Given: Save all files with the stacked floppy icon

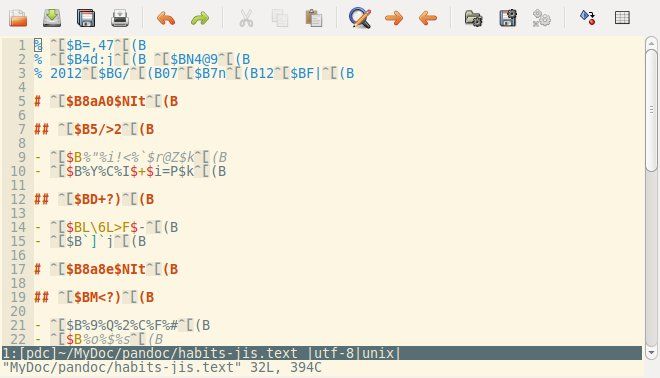Looking at the screenshot, I should click(x=86, y=18).
